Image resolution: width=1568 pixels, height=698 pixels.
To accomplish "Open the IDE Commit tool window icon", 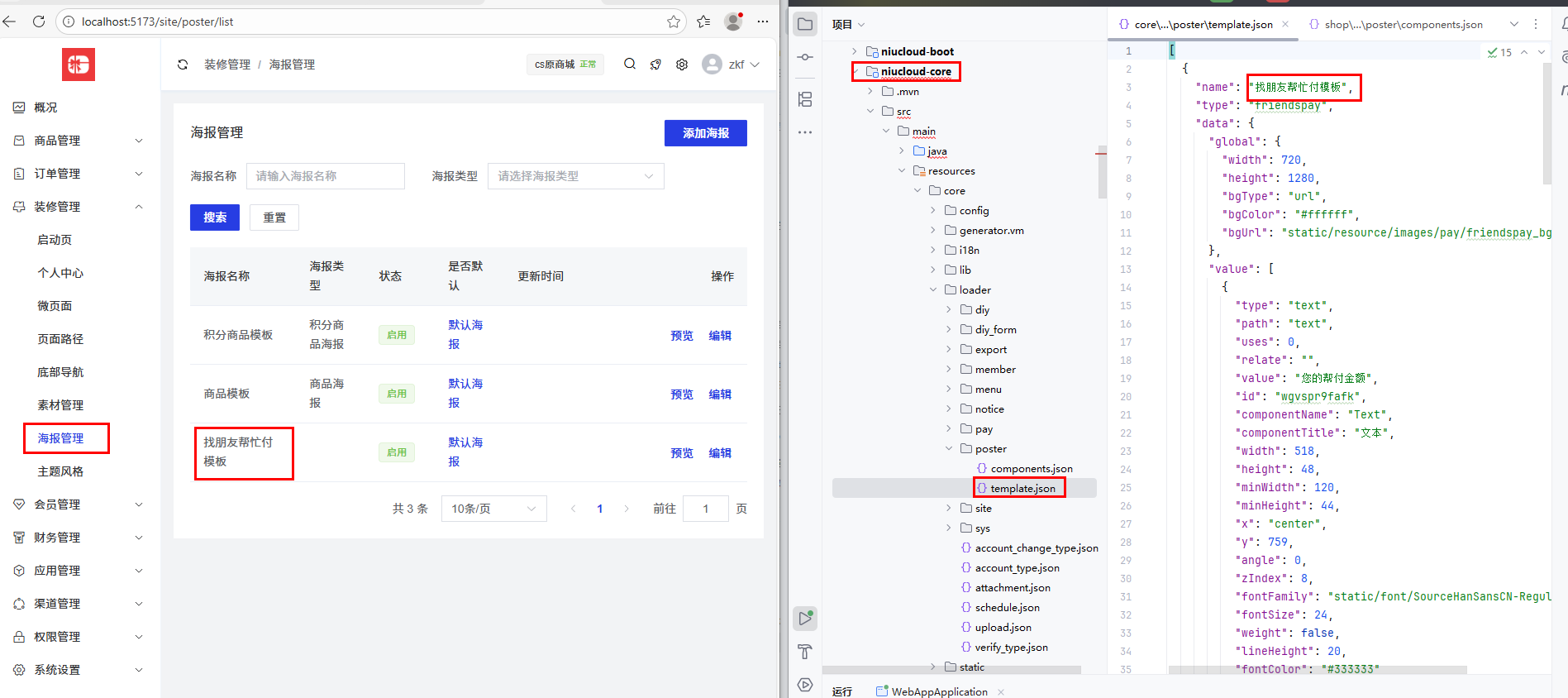I will point(805,57).
